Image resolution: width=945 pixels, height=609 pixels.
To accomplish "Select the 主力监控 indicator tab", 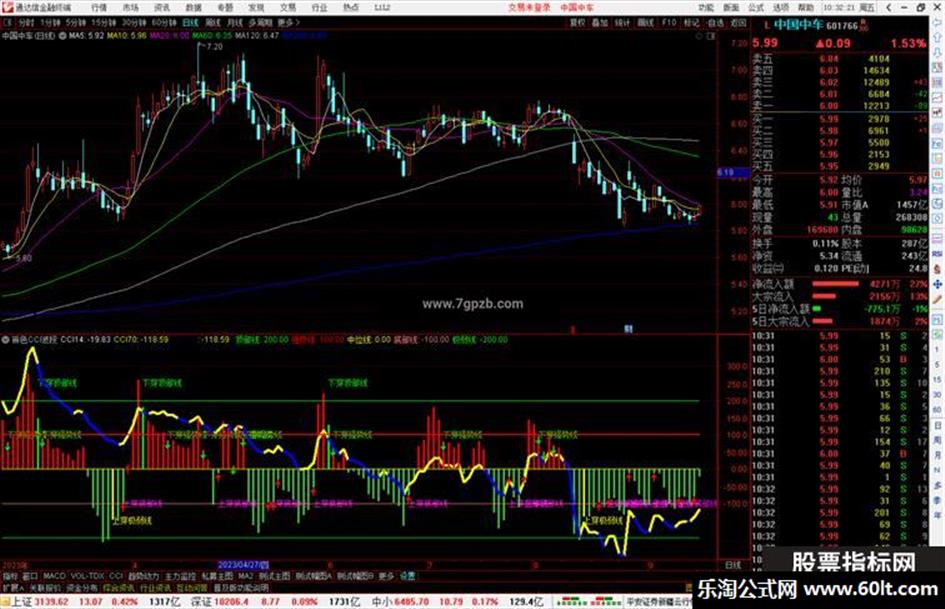I will [x=180, y=576].
